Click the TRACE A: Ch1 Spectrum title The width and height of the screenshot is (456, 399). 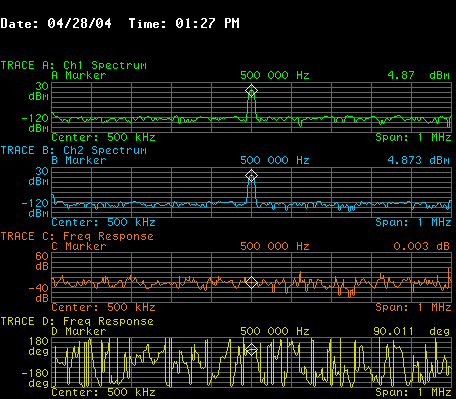click(74, 65)
